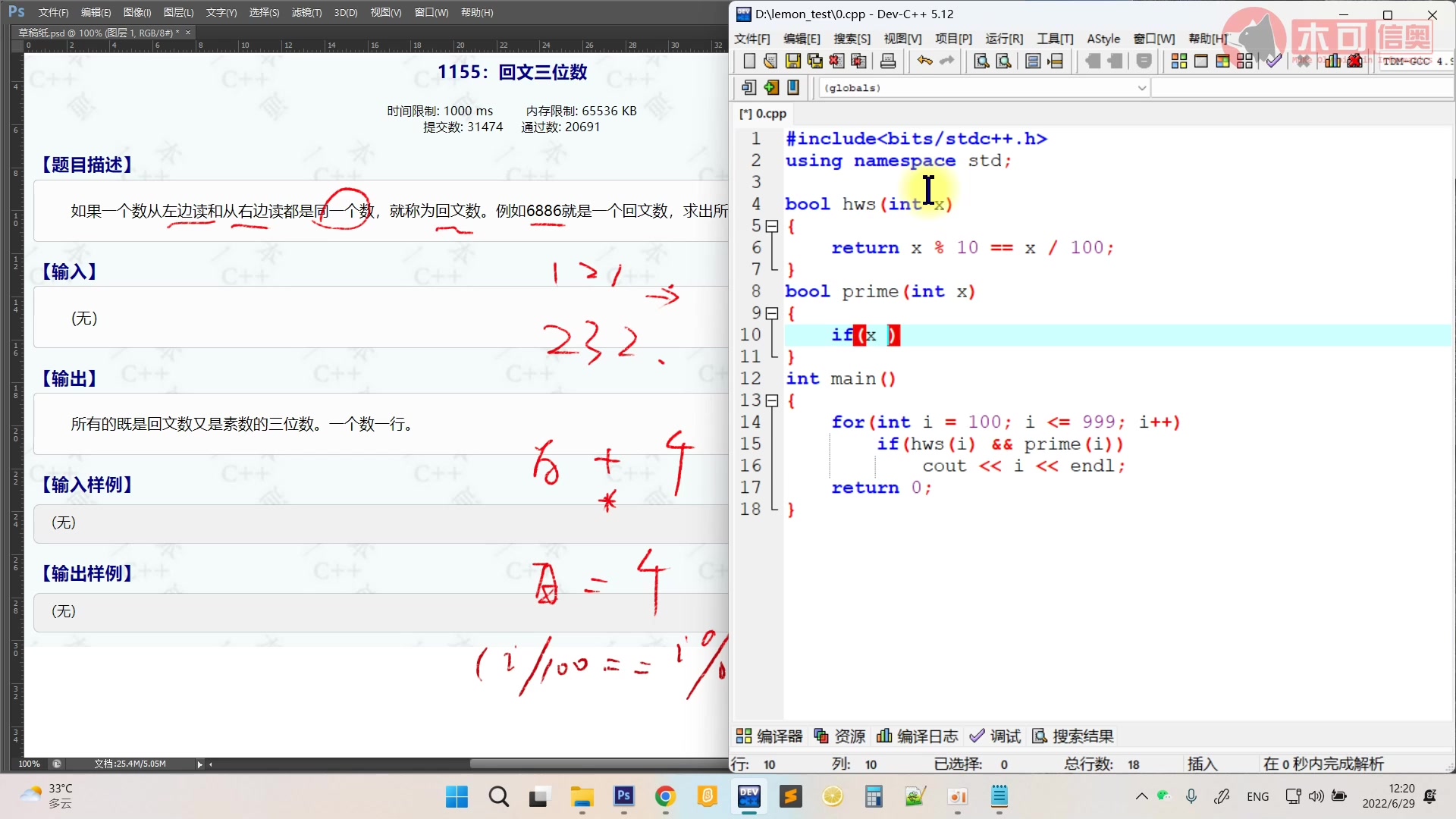Expand tree node on line 13 main function
Screen dimensions: 1456x819
[773, 400]
